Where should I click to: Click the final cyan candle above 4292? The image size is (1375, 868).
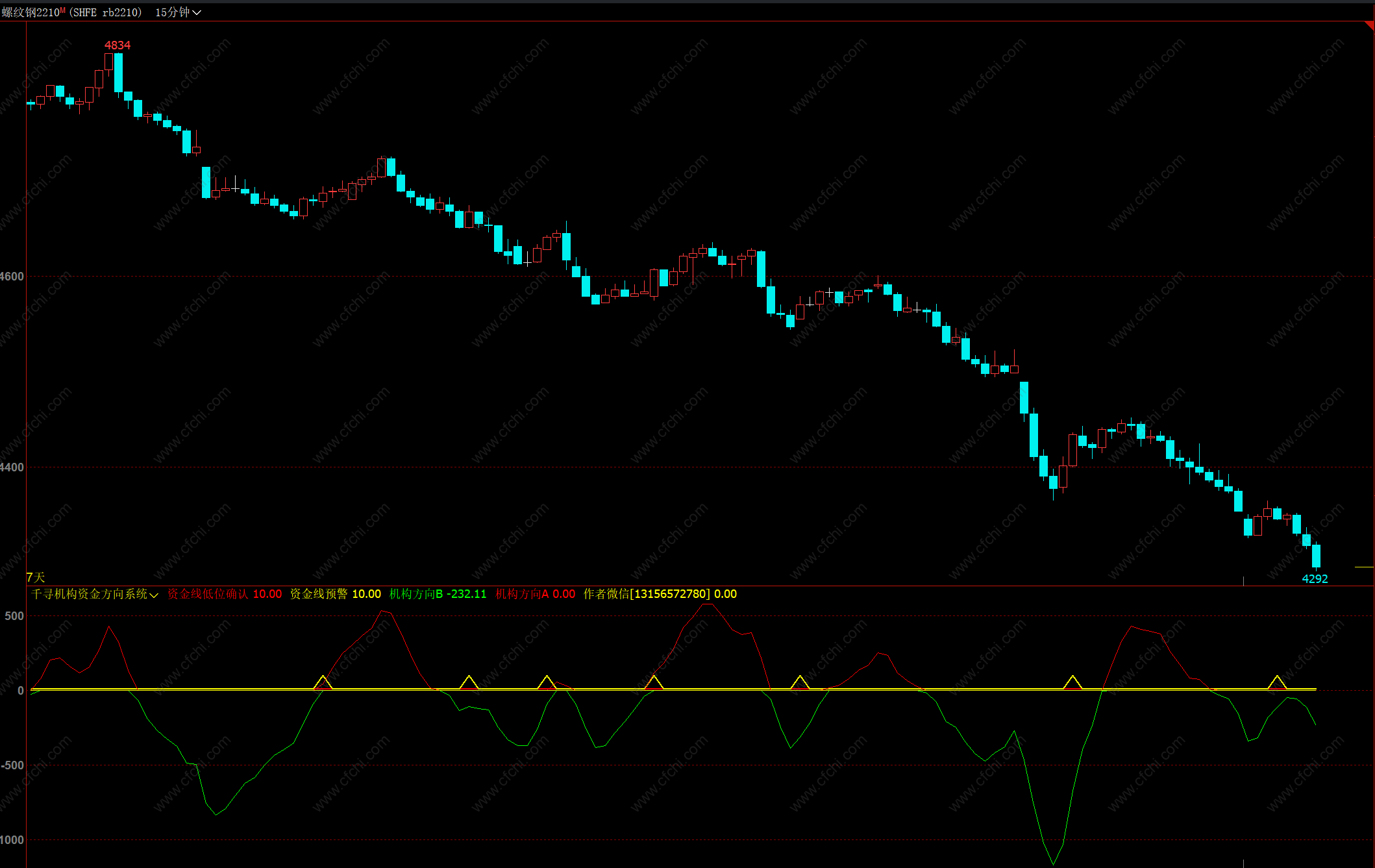[x=1316, y=556]
